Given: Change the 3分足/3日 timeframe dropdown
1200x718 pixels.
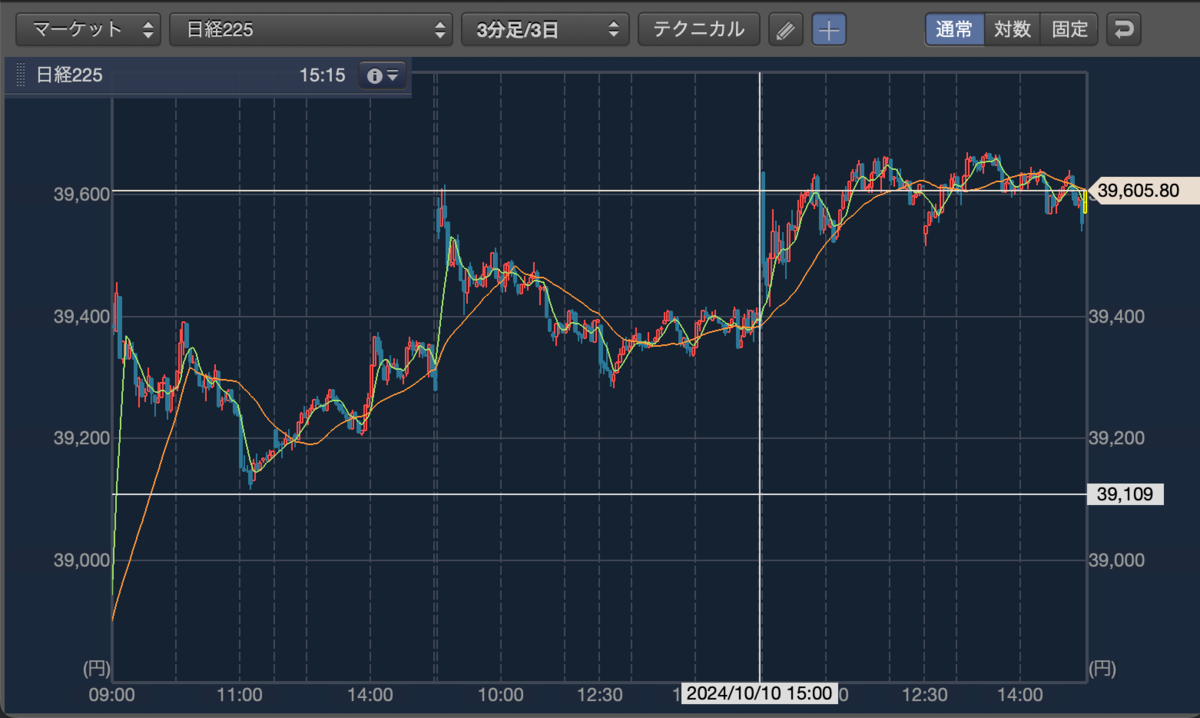Looking at the screenshot, I should 545,29.
